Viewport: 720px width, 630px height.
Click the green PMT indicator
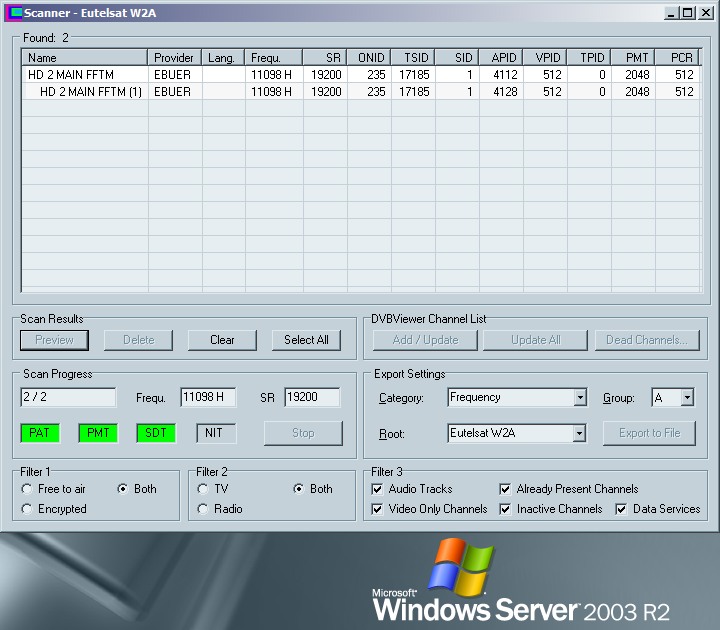[98, 433]
